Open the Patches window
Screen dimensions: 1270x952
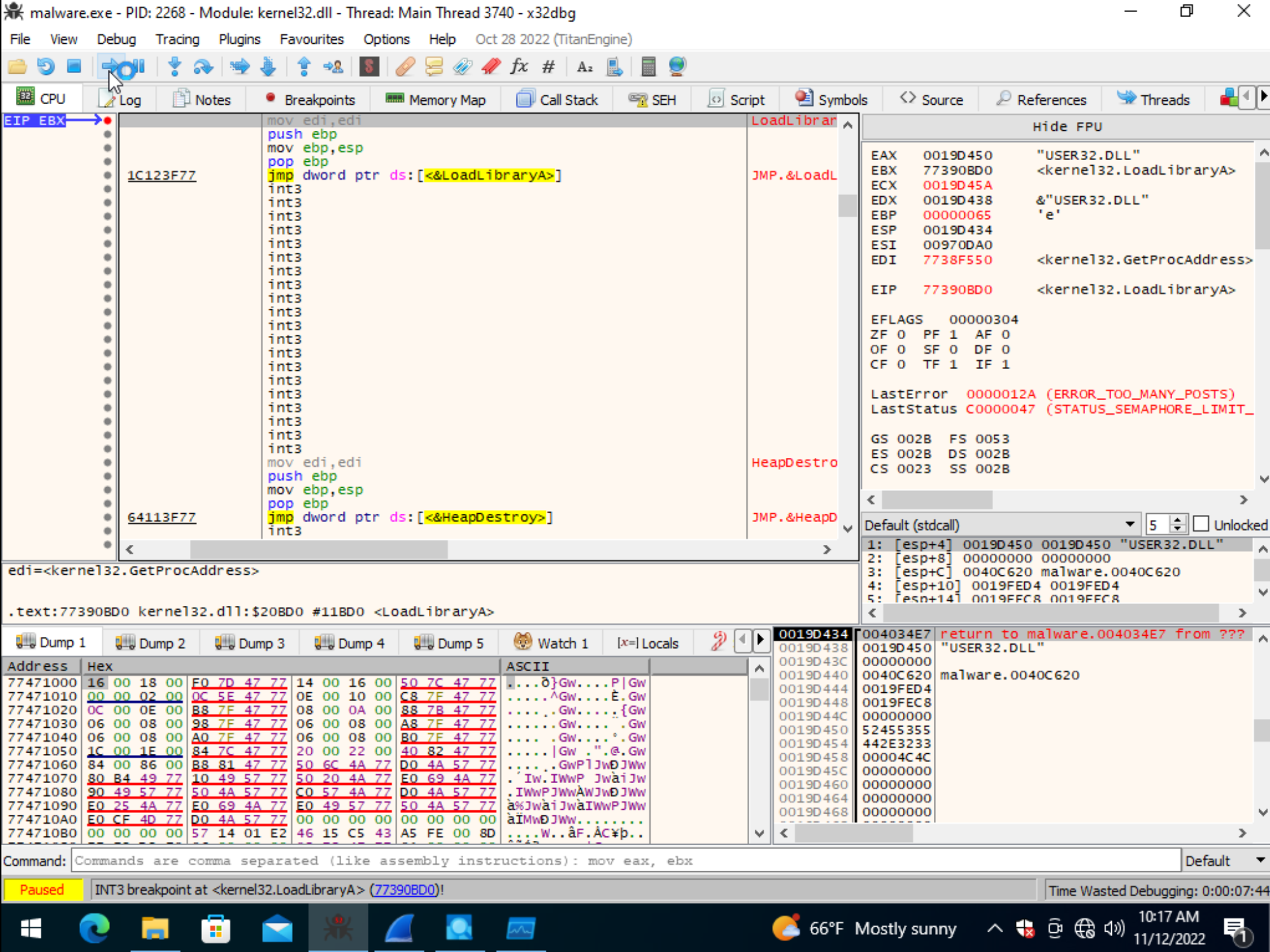(405, 67)
